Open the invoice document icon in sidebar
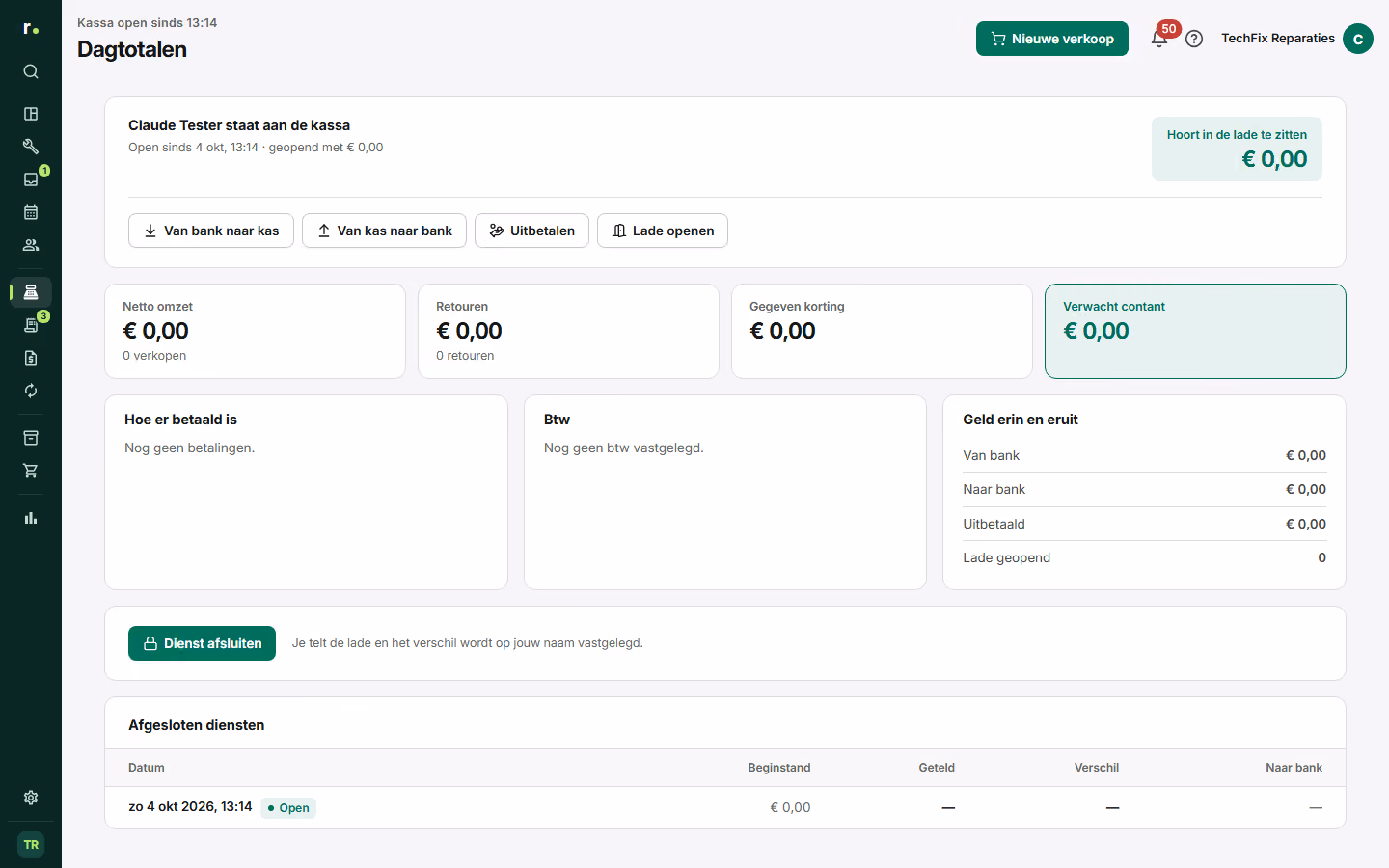The height and width of the screenshot is (868, 1389). tap(31, 358)
